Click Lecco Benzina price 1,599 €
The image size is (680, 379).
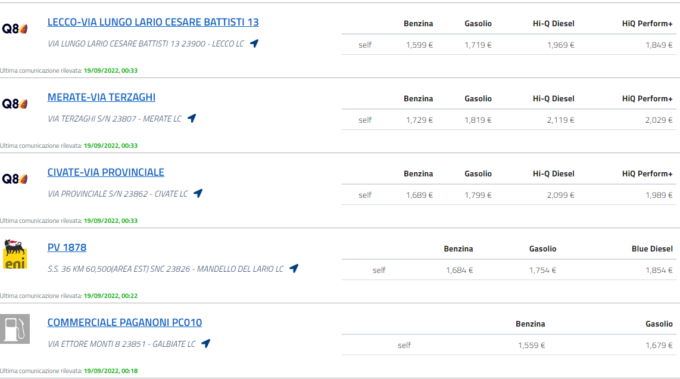click(x=419, y=45)
